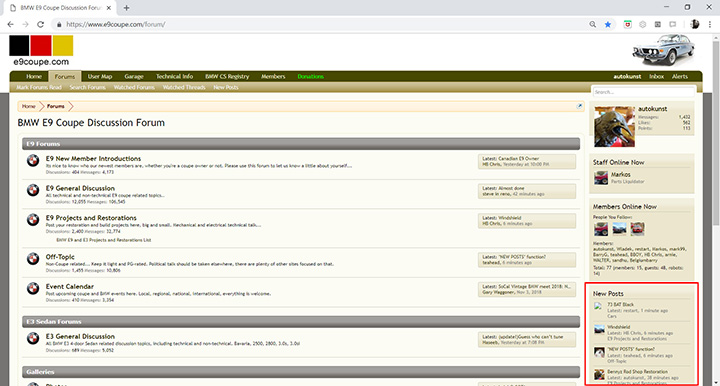Image resolution: width=720 pixels, height=386 pixels.
Task: Click avatar next to 'NEW POSTS' function post
Action: tap(599, 352)
